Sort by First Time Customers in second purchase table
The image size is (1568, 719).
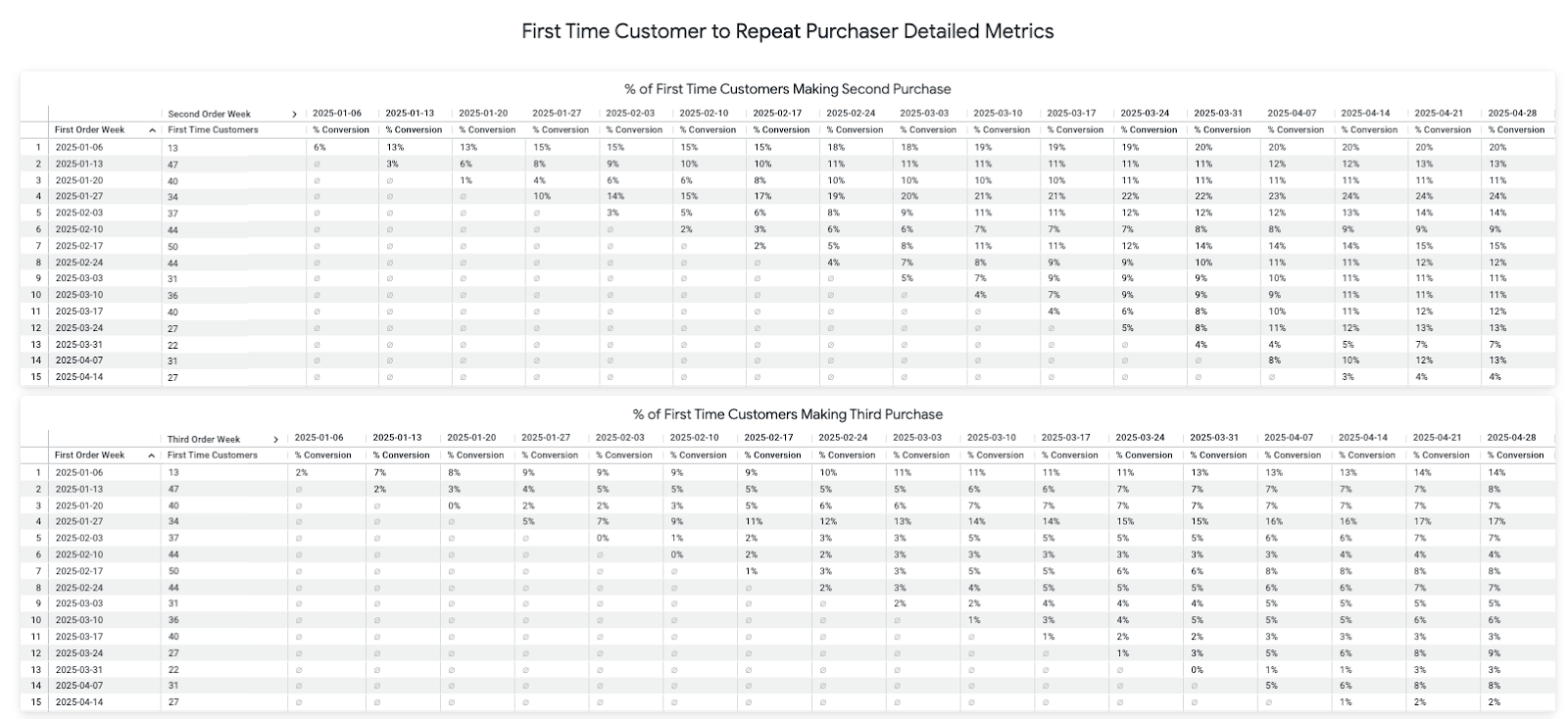213,130
